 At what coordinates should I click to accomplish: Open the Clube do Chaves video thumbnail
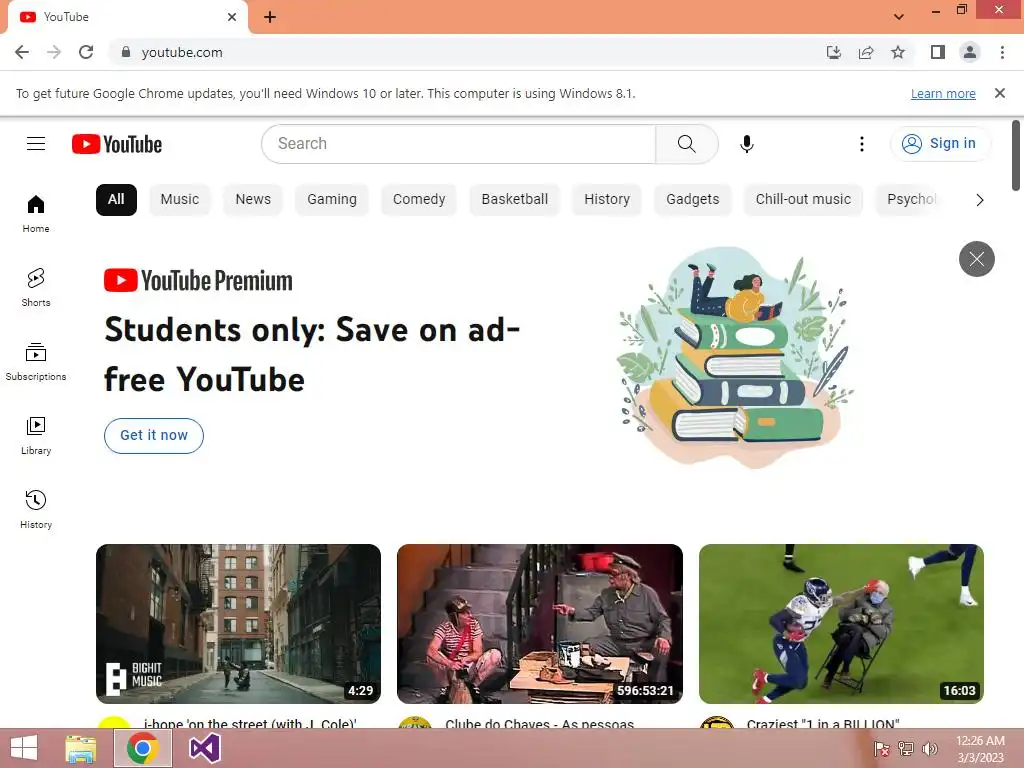539,624
